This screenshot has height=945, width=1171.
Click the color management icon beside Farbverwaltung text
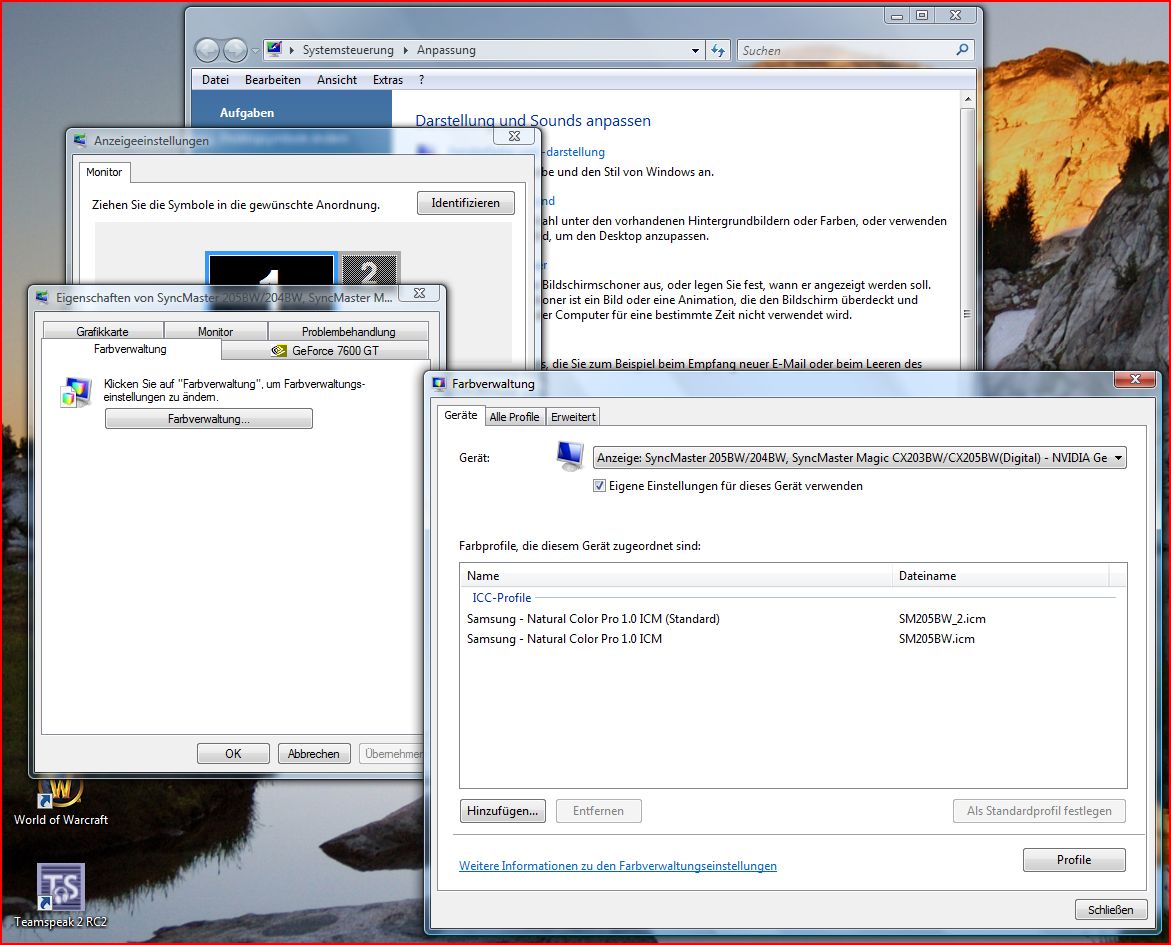coord(76,392)
